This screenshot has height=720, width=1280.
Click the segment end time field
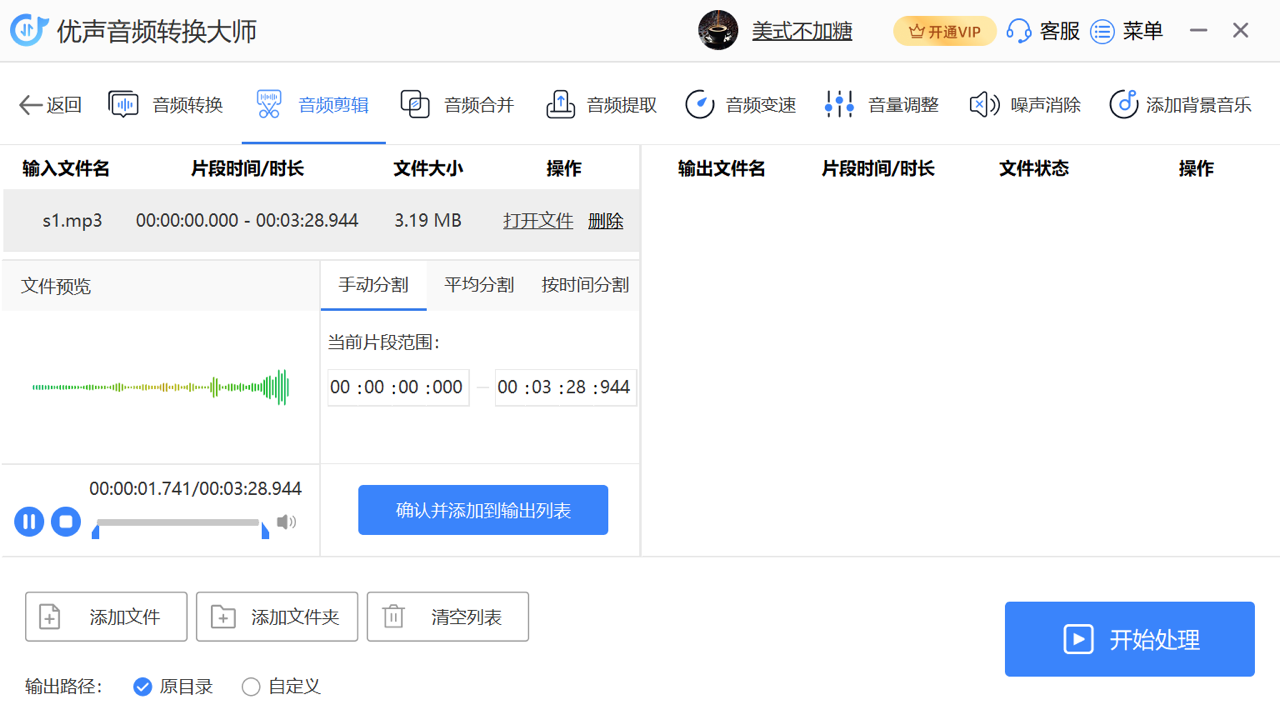point(565,387)
